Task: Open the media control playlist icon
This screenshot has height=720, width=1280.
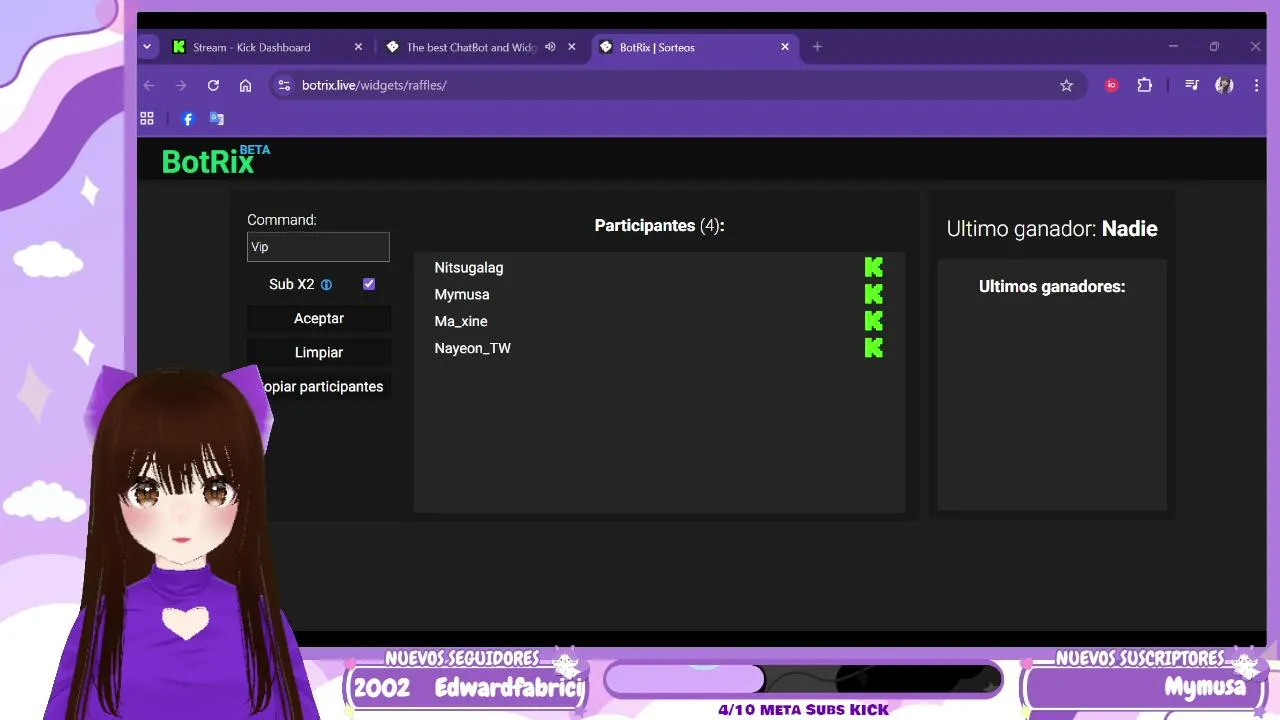Action: click(1191, 85)
